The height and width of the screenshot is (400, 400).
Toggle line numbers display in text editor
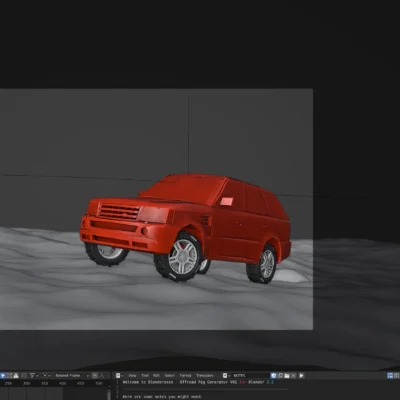point(390,375)
